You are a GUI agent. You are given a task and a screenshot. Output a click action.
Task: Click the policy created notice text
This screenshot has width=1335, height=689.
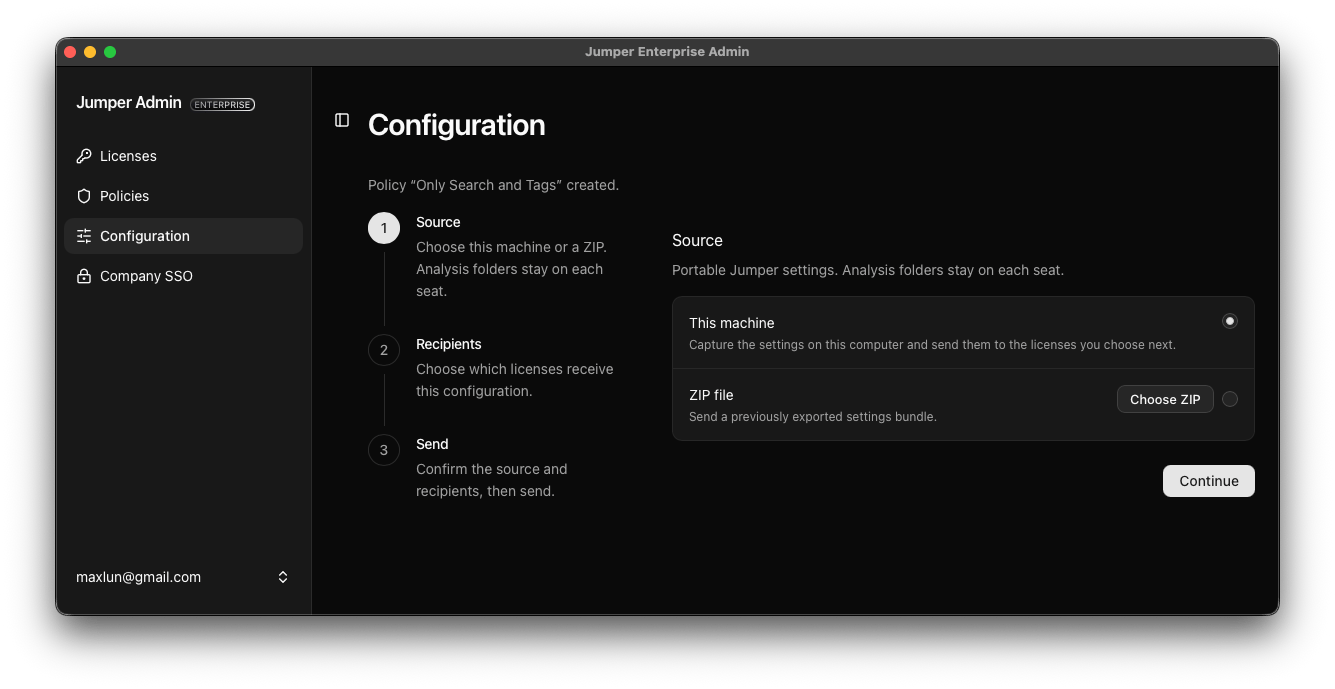(x=494, y=185)
